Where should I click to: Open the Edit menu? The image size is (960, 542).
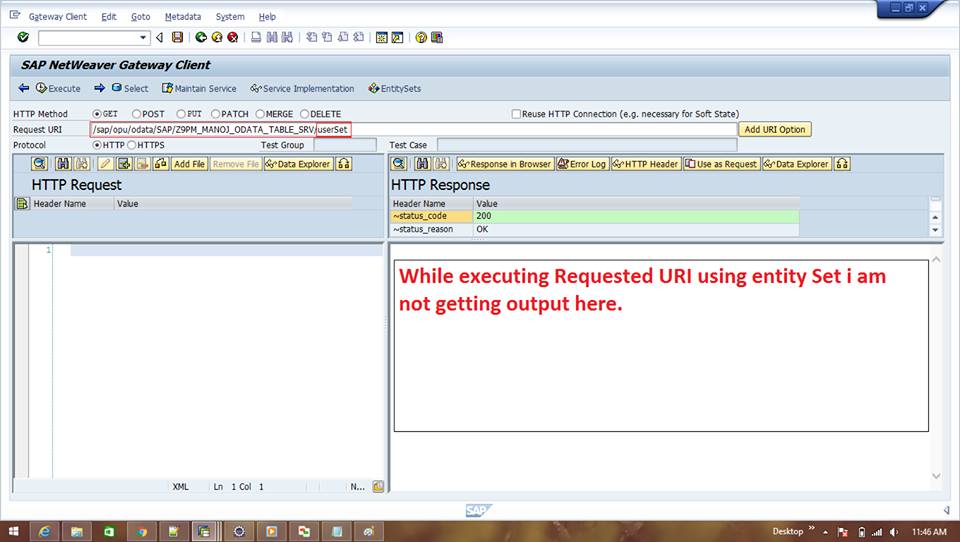click(x=109, y=17)
